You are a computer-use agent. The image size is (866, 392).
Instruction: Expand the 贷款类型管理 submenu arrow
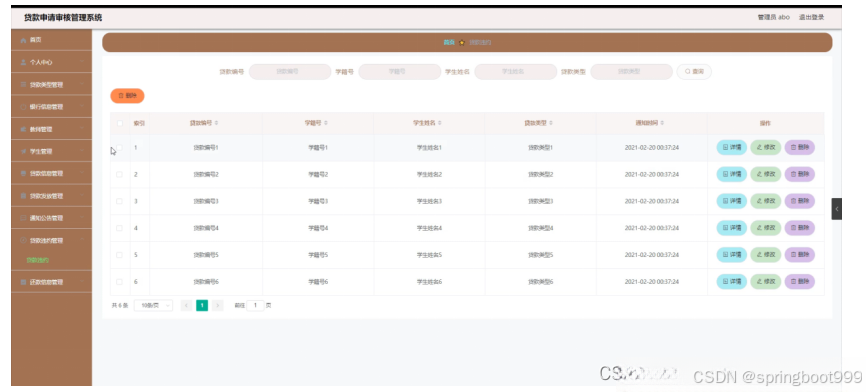click(82, 84)
